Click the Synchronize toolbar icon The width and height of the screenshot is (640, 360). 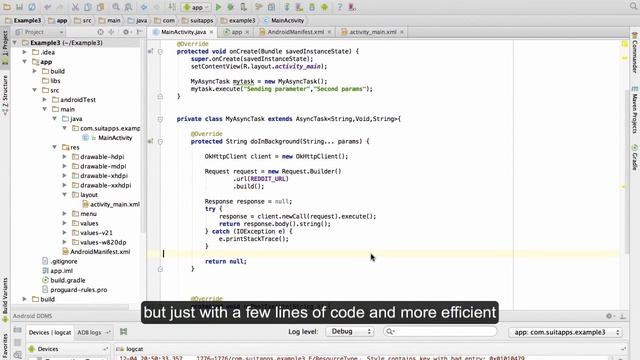(32, 7)
